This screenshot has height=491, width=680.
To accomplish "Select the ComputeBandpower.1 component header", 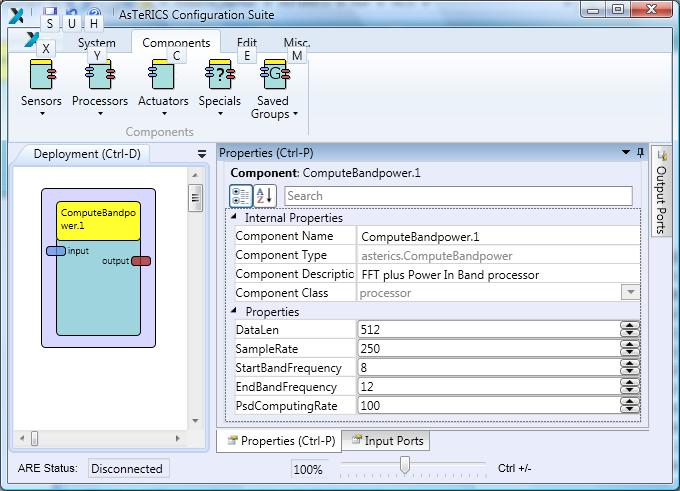I will [98, 220].
